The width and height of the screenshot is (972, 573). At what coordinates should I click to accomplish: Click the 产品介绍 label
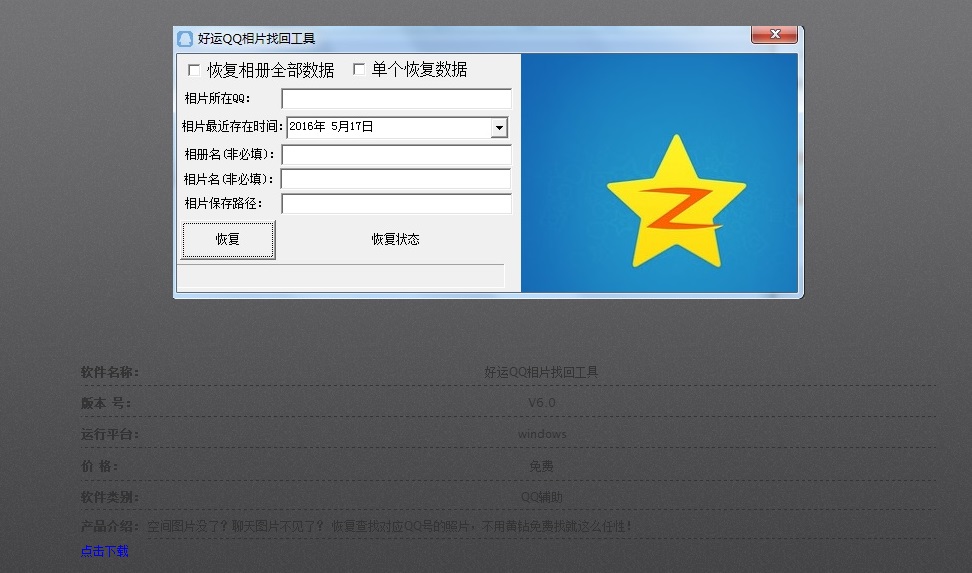click(x=110, y=526)
